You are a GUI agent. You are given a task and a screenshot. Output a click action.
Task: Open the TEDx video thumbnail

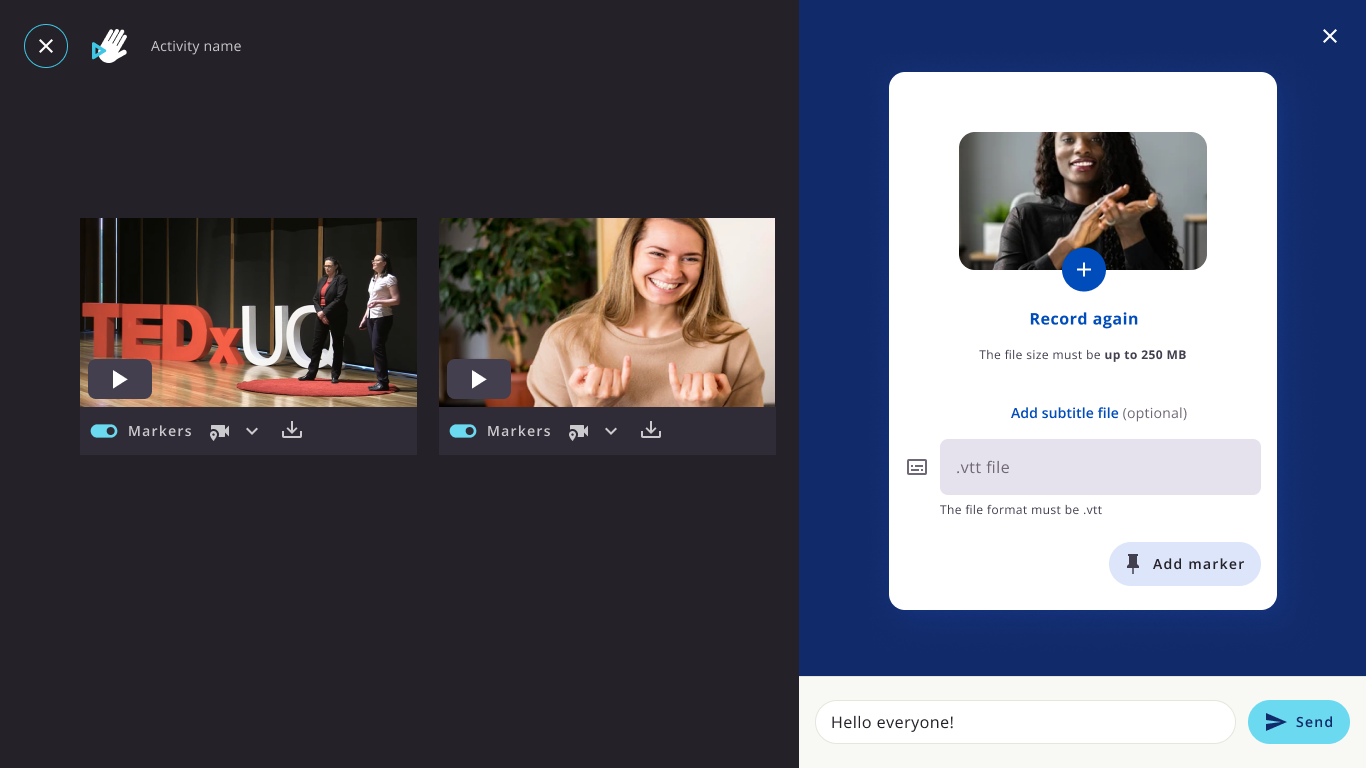click(x=248, y=312)
